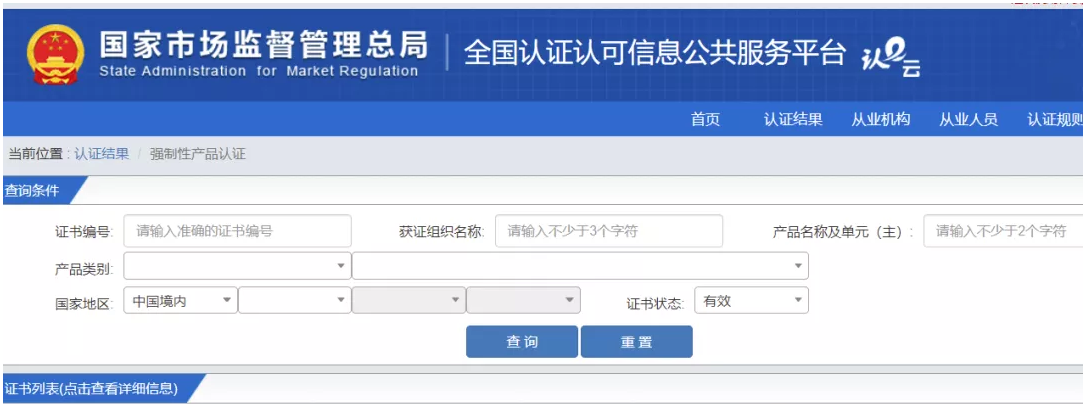Click the 强制性产品认证 breadcrumb text
The image size is (1083, 404).
[198, 154]
